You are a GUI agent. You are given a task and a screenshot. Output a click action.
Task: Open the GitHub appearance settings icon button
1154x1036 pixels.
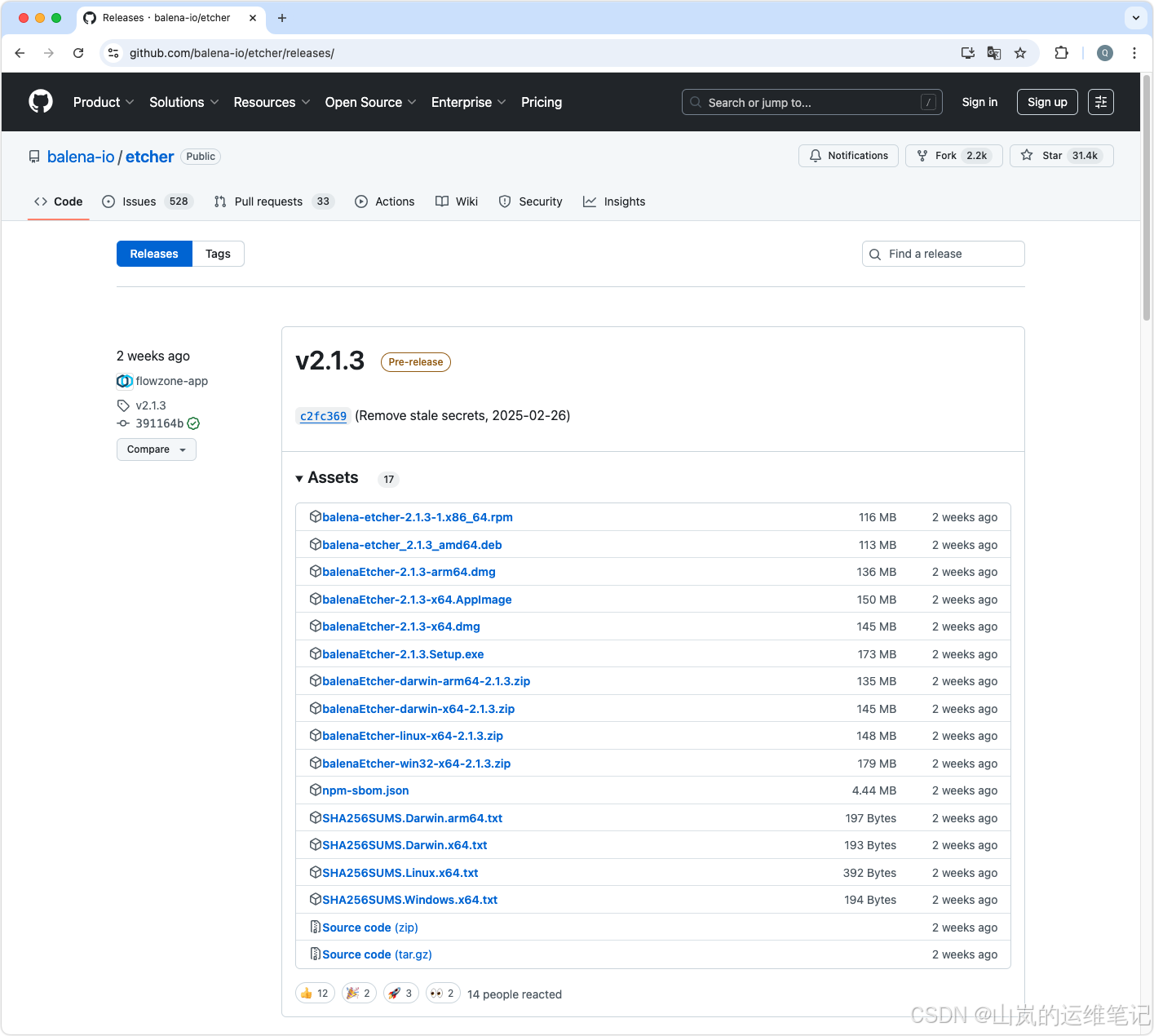1101,102
